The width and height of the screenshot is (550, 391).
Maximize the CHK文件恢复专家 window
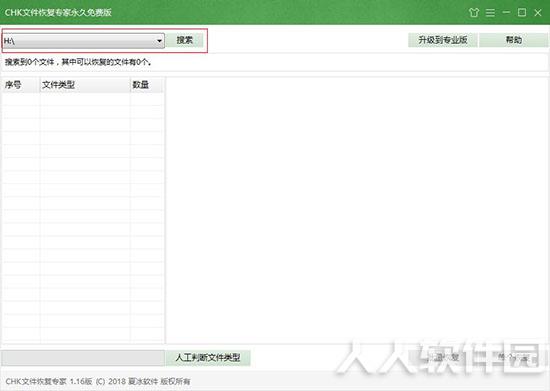click(x=522, y=13)
